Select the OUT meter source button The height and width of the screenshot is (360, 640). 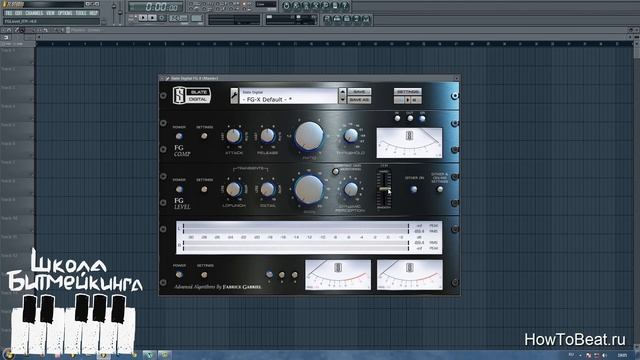click(x=410, y=118)
